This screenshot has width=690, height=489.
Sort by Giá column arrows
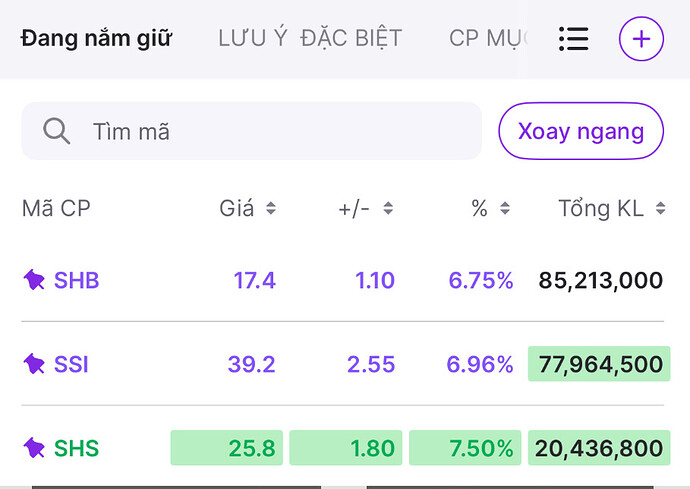tap(270, 209)
